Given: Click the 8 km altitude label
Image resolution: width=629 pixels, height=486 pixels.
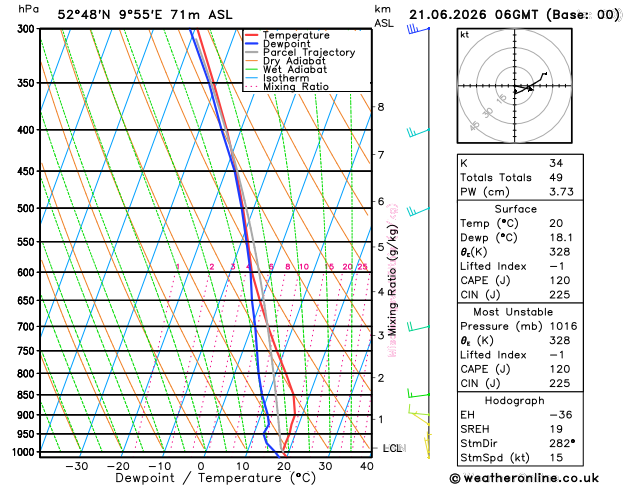Looking at the screenshot, I should (381, 107).
